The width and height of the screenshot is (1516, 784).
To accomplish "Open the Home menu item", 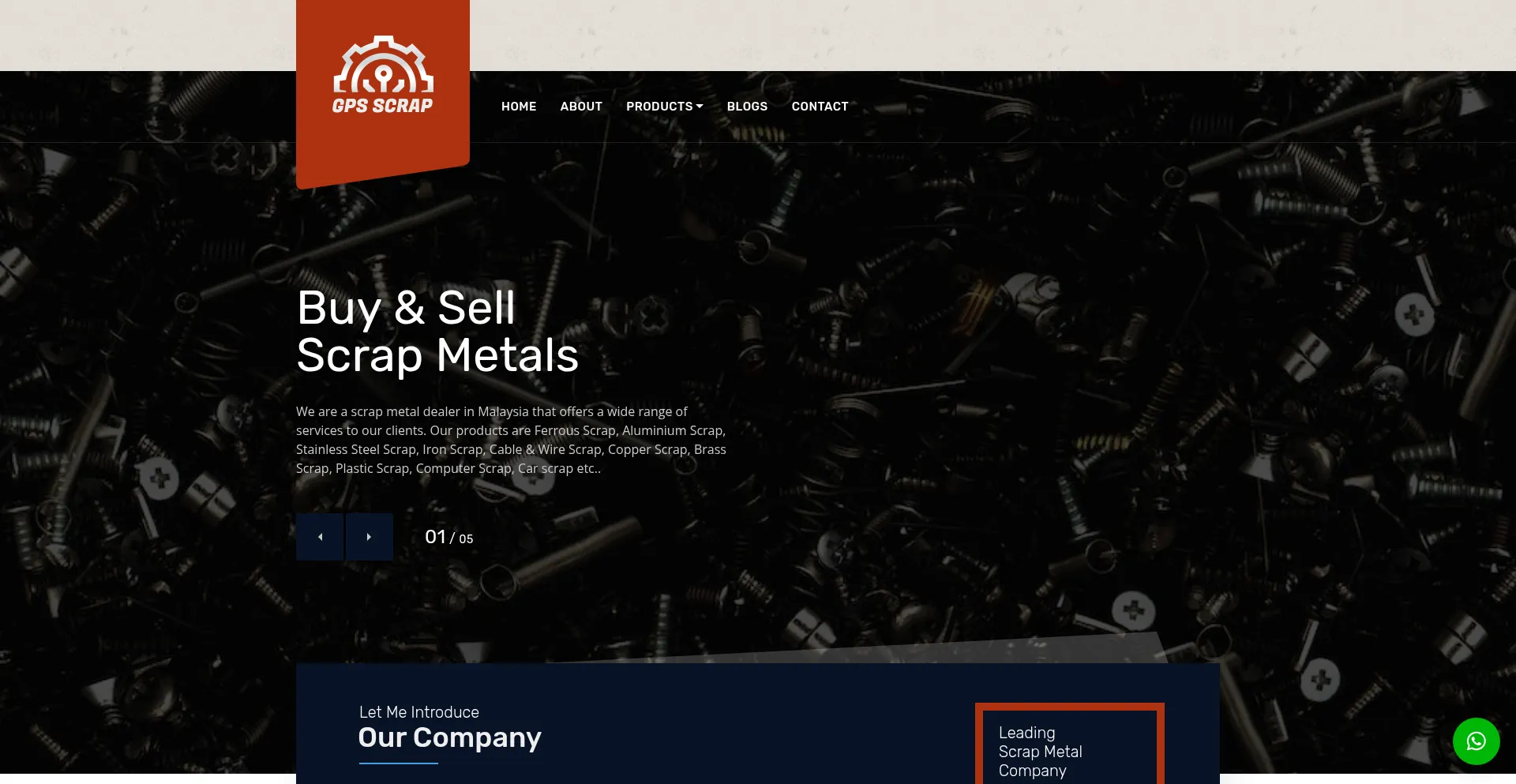I will (x=519, y=107).
